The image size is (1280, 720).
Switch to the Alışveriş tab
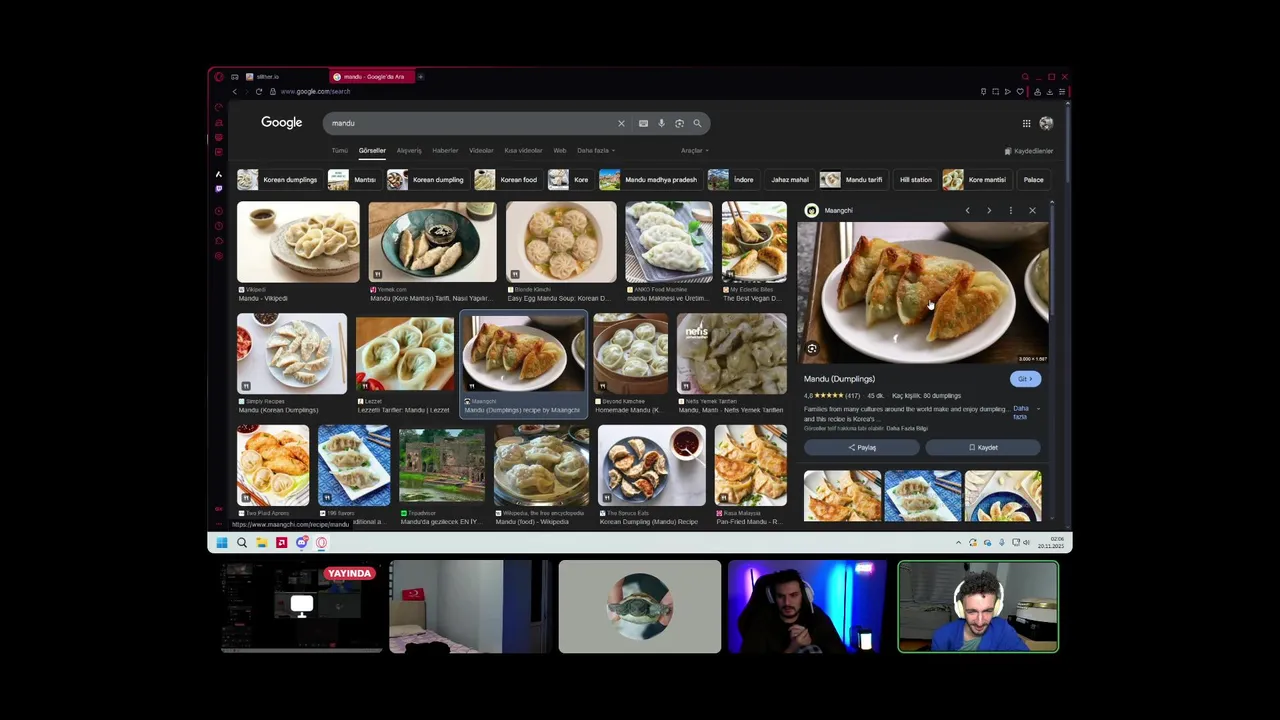409,150
